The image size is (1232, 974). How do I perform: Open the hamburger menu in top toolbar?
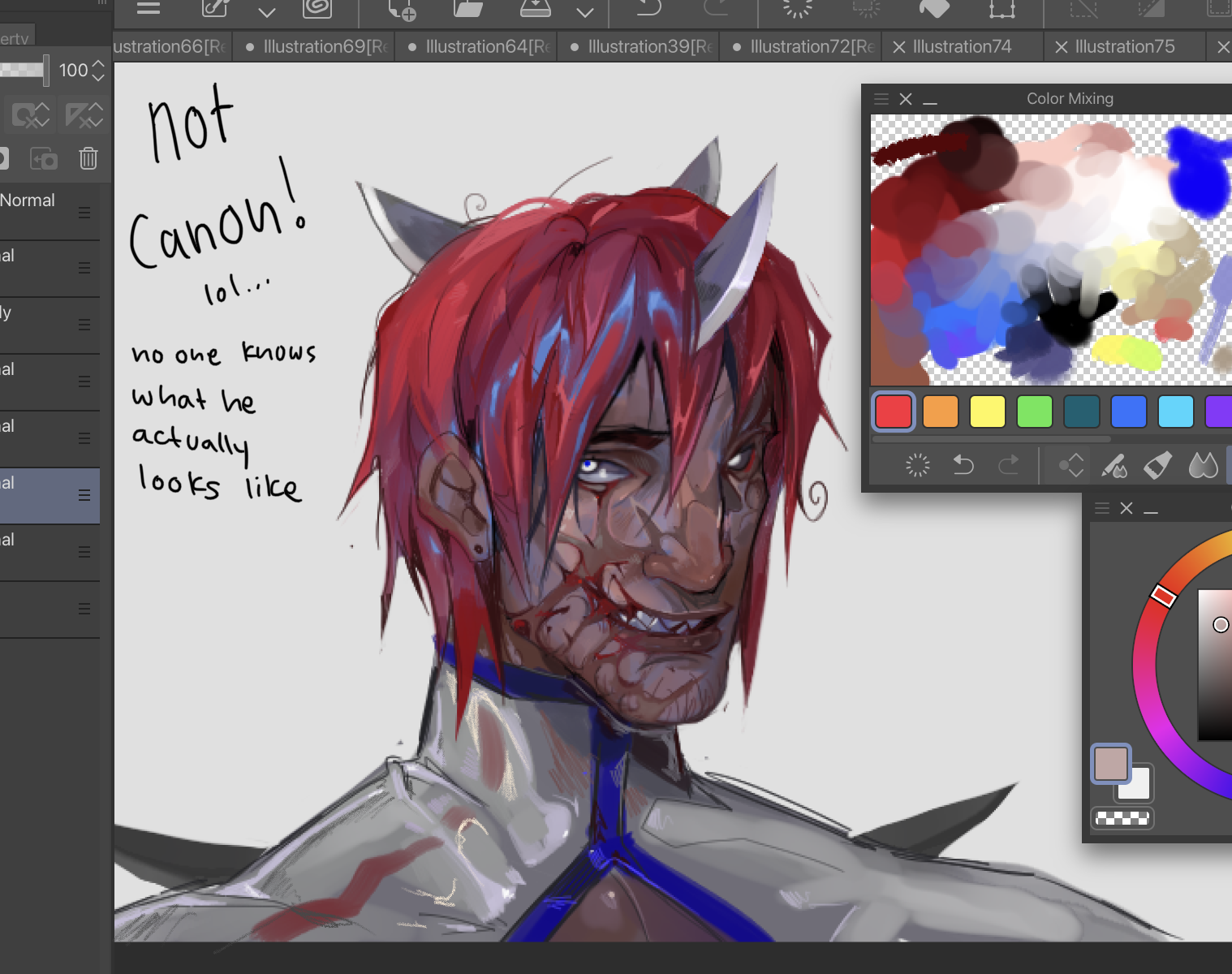pos(148,8)
